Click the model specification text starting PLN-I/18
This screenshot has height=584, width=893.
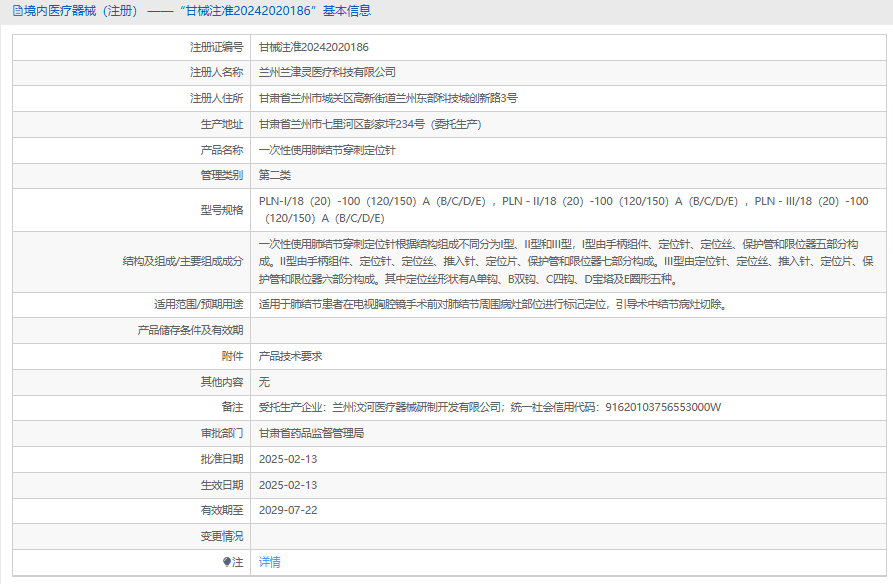(x=564, y=210)
